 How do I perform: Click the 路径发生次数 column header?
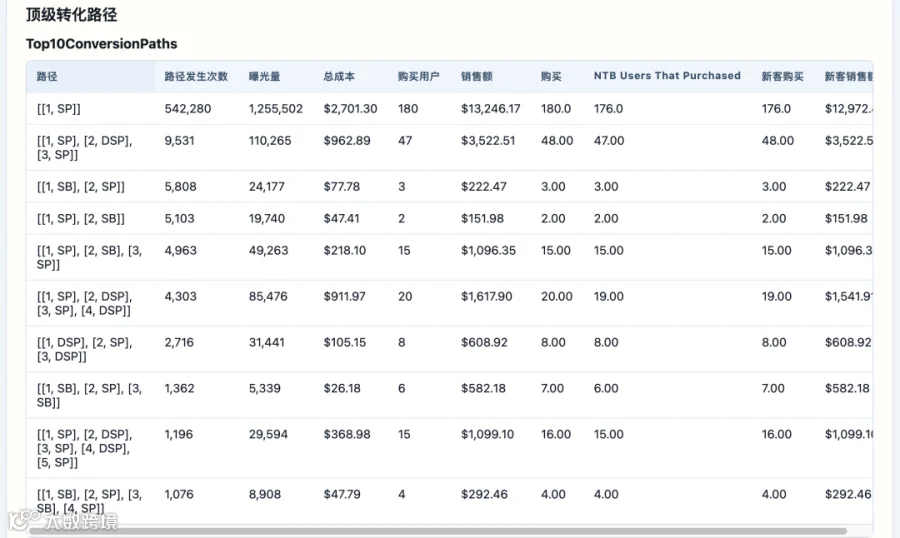(196, 76)
